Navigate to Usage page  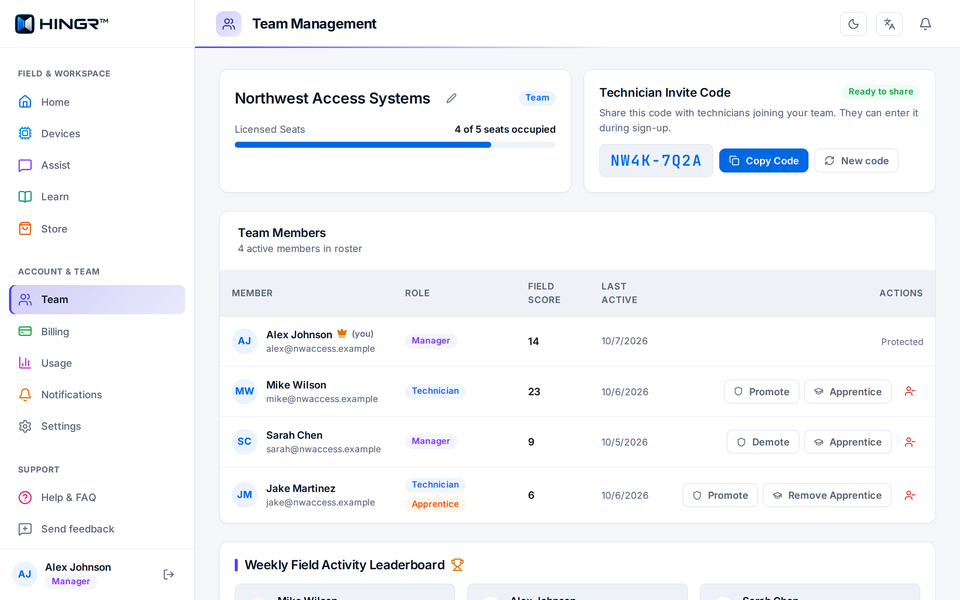97,363
